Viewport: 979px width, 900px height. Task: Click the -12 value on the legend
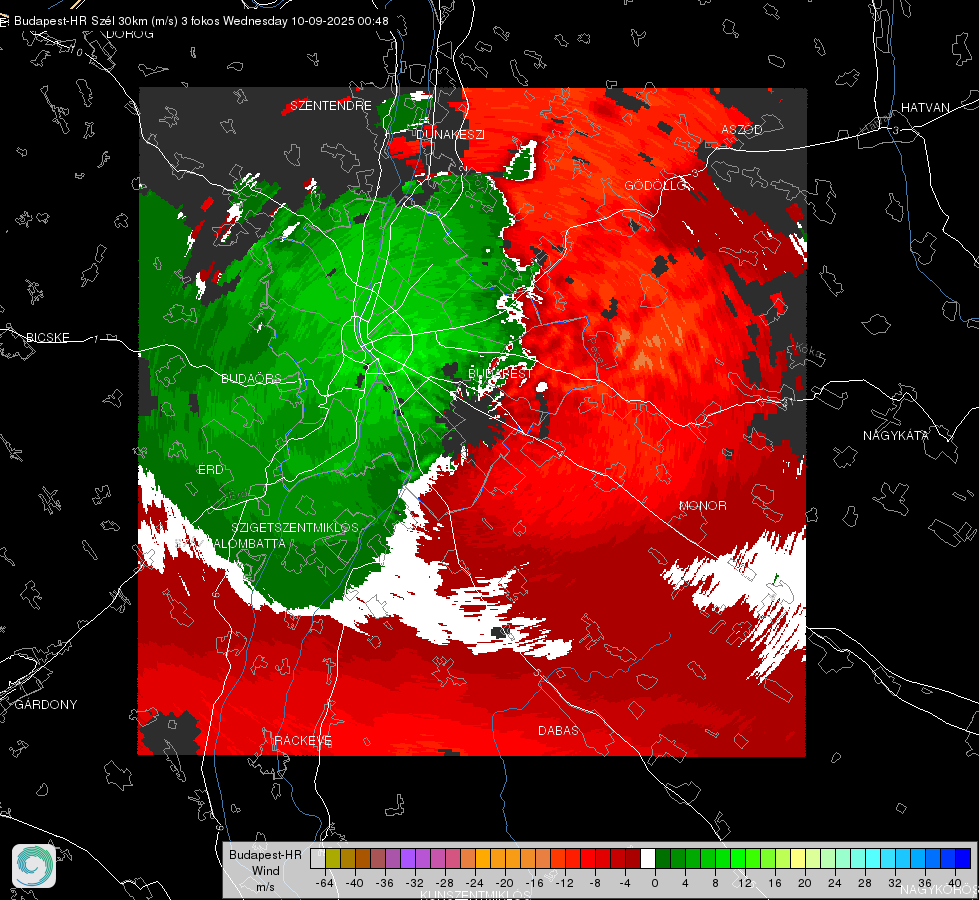[564, 883]
